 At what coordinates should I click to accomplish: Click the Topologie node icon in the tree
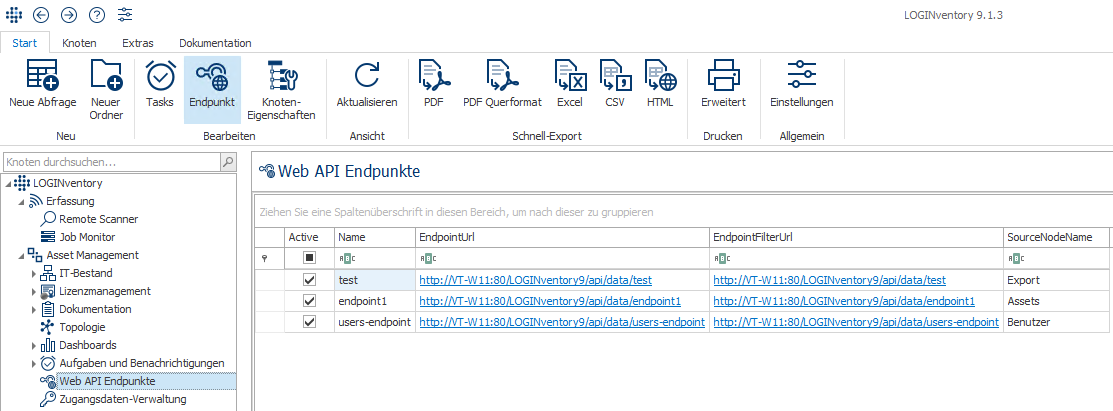click(x=48, y=327)
